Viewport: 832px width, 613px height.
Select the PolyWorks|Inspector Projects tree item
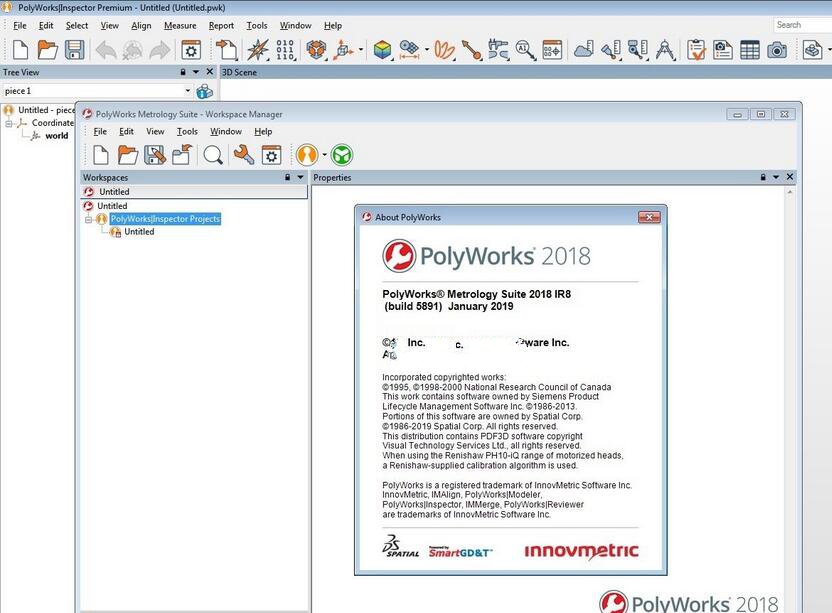pos(165,219)
